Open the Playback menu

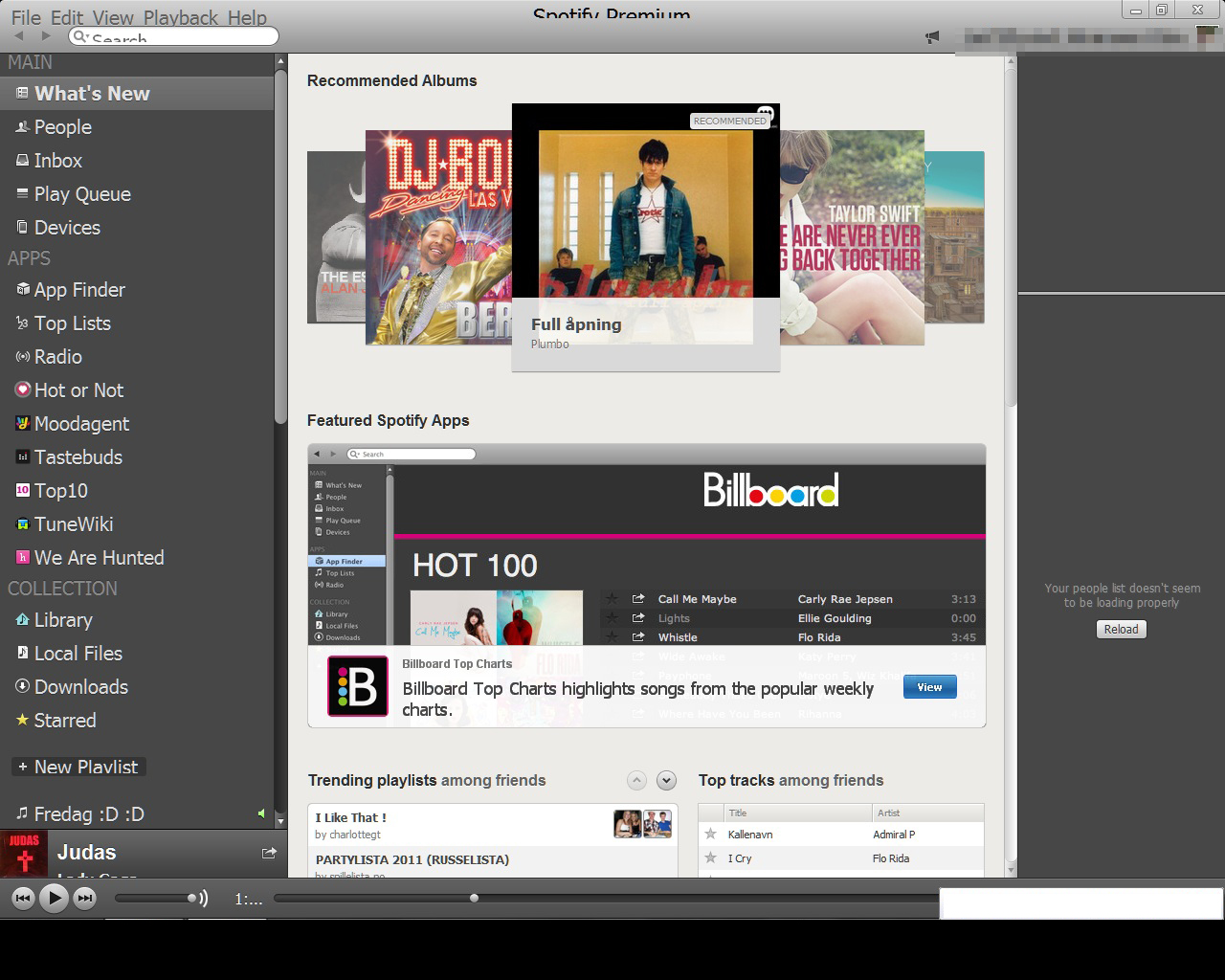(x=181, y=17)
